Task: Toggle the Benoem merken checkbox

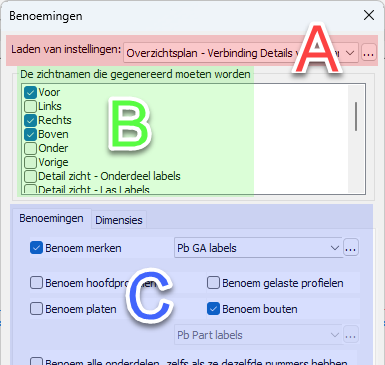Action: [36, 248]
